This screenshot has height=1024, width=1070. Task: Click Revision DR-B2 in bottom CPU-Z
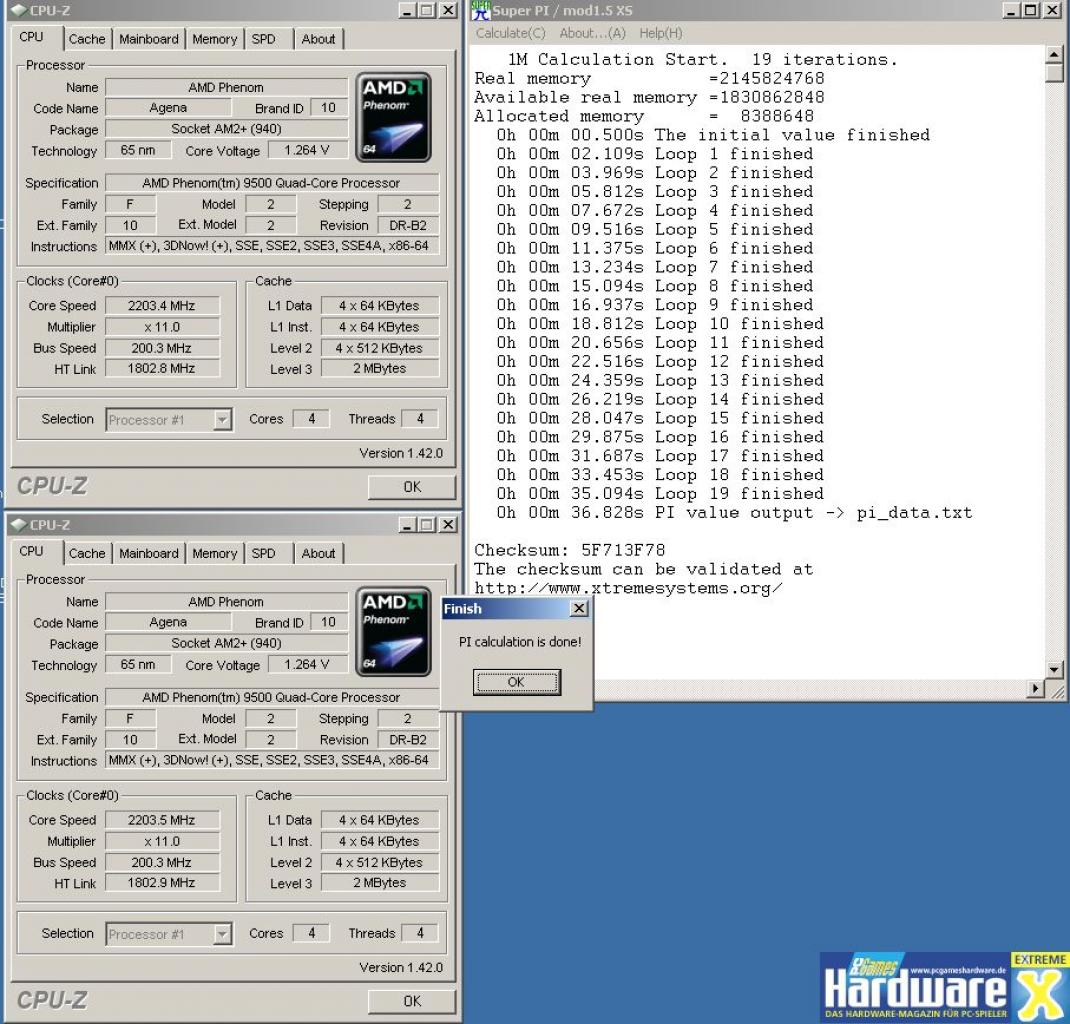coord(408,740)
